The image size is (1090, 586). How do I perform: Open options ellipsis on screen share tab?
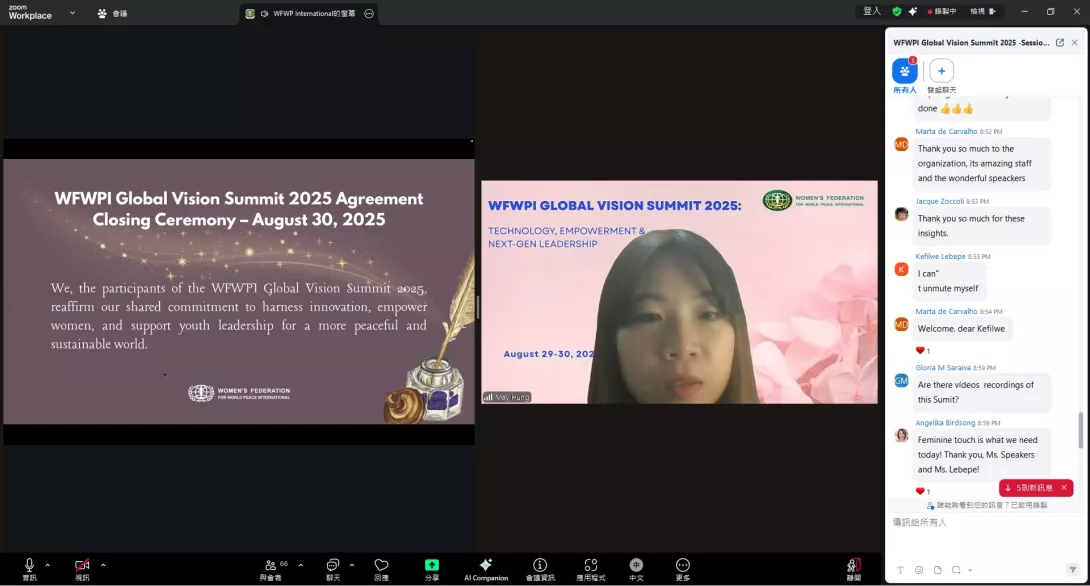click(x=369, y=13)
